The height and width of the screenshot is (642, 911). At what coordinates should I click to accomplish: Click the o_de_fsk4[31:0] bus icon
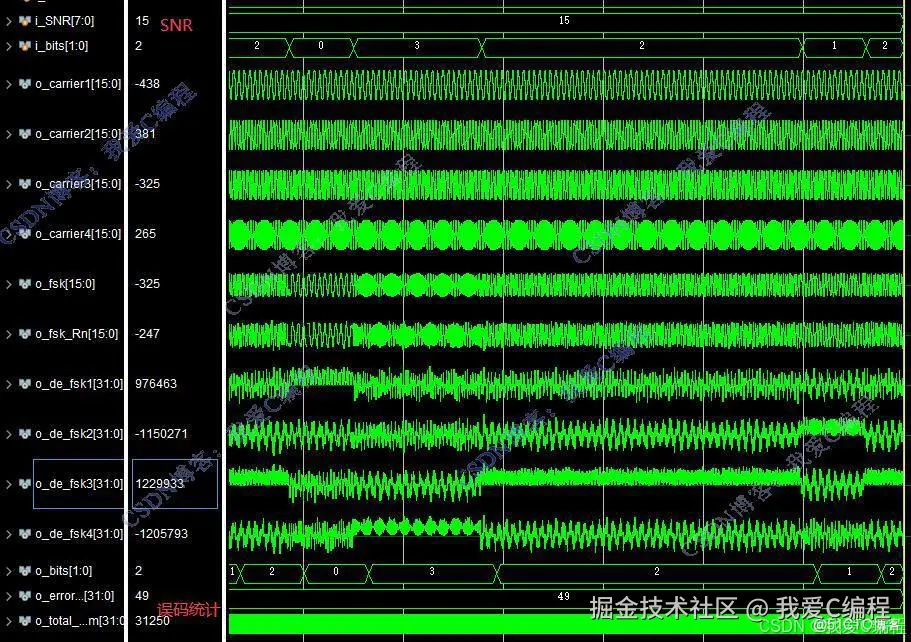[24, 534]
